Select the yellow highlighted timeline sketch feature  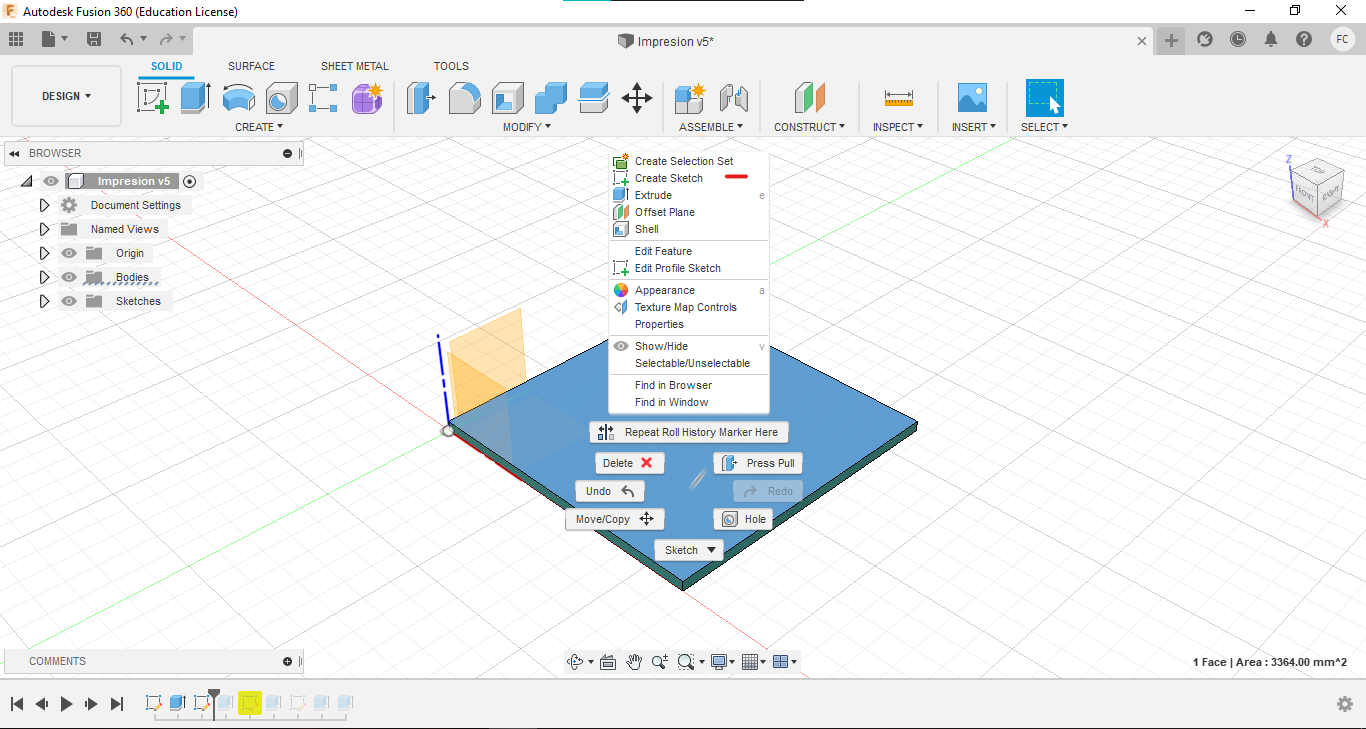coord(249,703)
